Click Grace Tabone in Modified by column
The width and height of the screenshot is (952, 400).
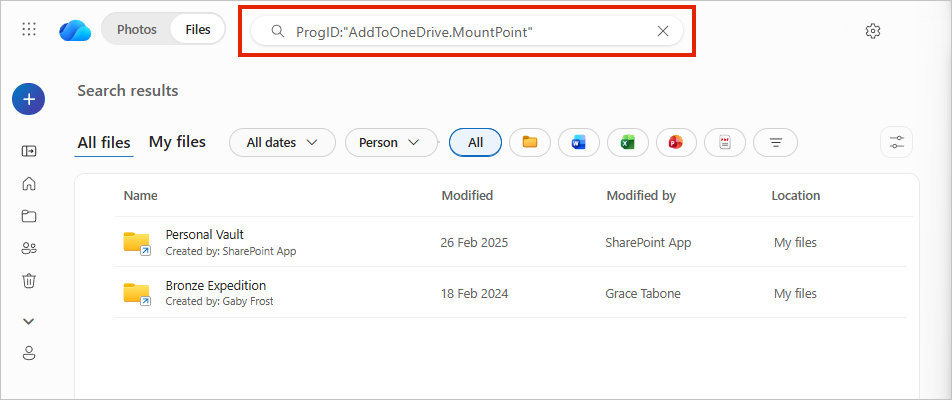pos(643,294)
